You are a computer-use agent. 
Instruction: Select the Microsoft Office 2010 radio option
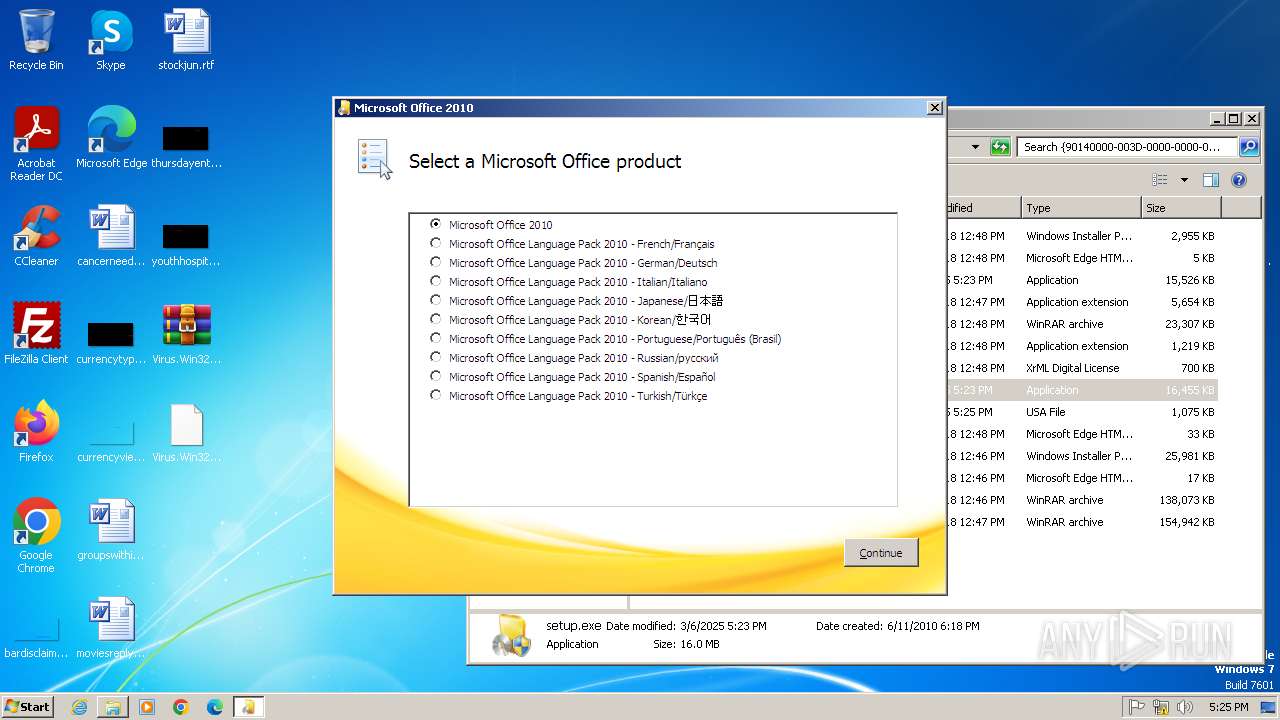click(x=435, y=224)
